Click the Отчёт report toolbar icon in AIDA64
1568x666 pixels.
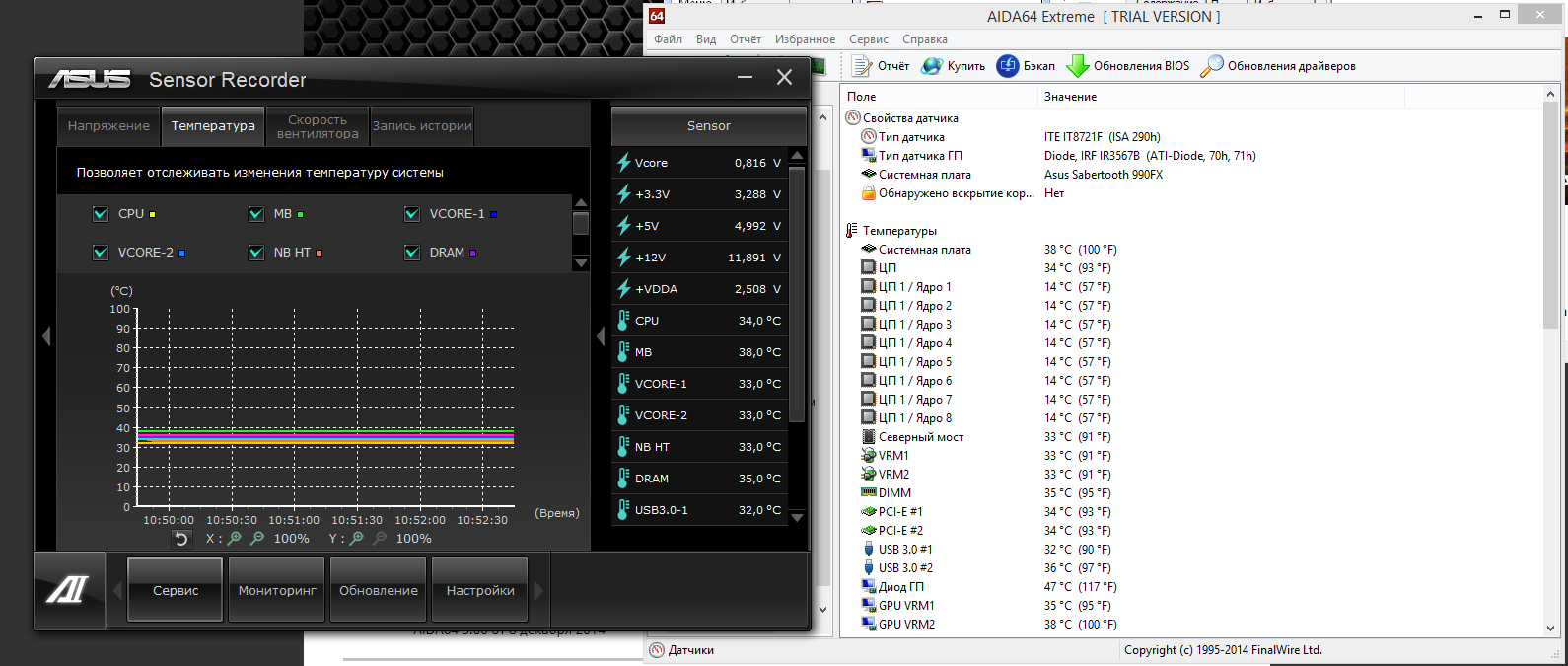coord(862,66)
